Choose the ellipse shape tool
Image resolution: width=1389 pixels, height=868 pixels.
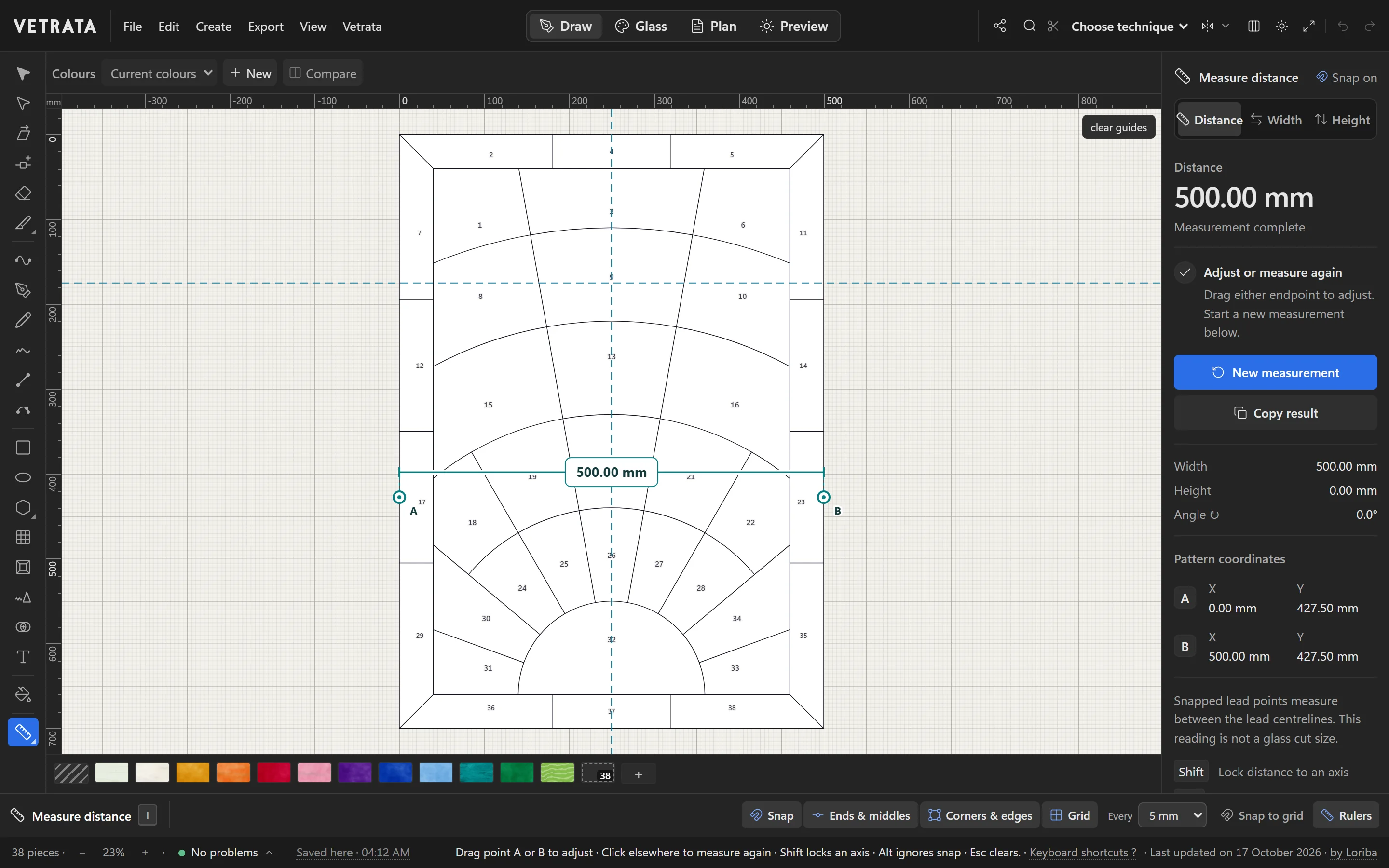(23, 477)
